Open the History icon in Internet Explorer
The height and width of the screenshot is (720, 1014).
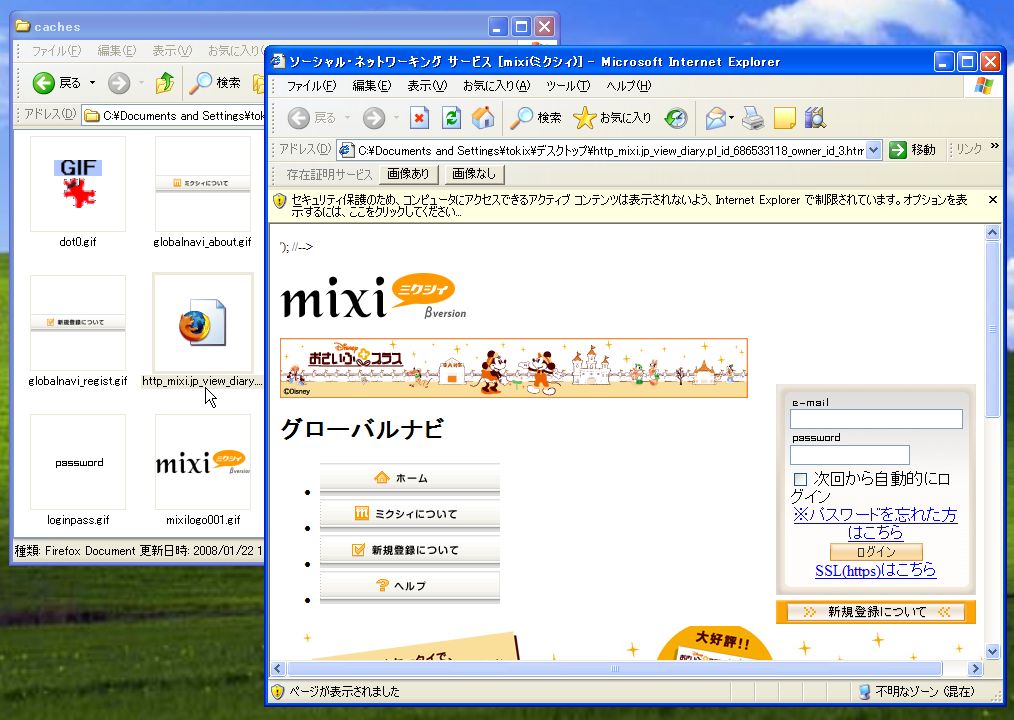(676, 118)
